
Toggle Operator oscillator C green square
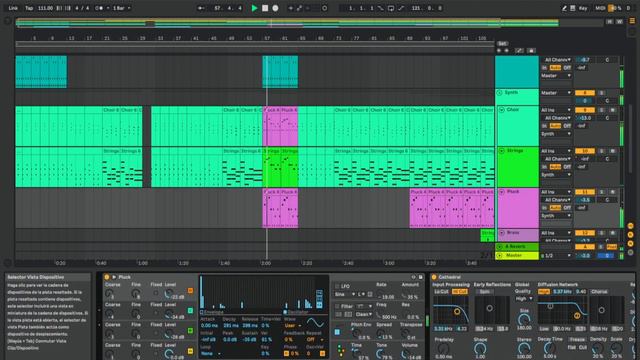pos(190,311)
